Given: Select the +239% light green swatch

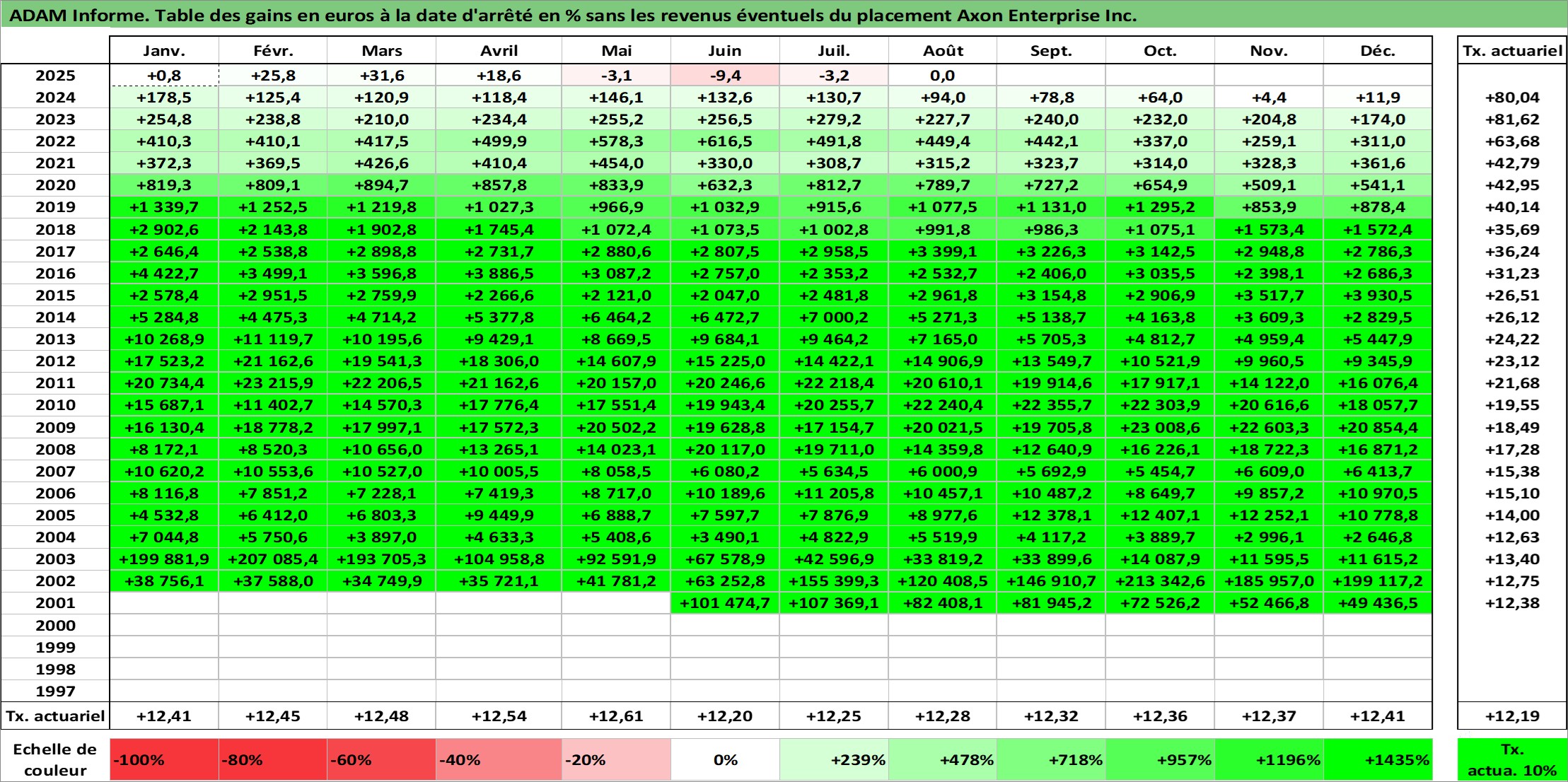Looking at the screenshot, I should pos(834,760).
